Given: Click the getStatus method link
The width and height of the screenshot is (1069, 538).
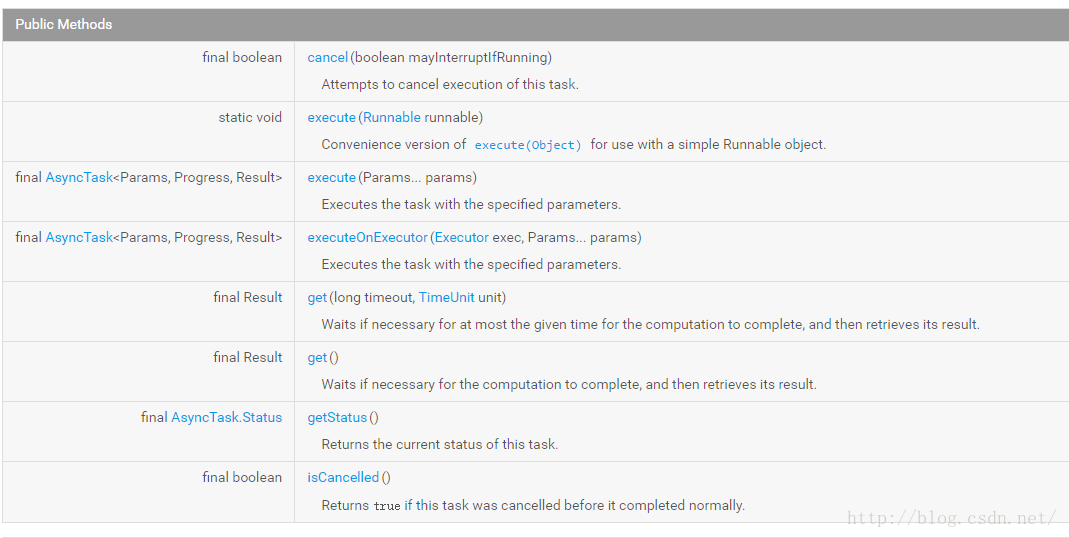Looking at the screenshot, I should tap(337, 417).
